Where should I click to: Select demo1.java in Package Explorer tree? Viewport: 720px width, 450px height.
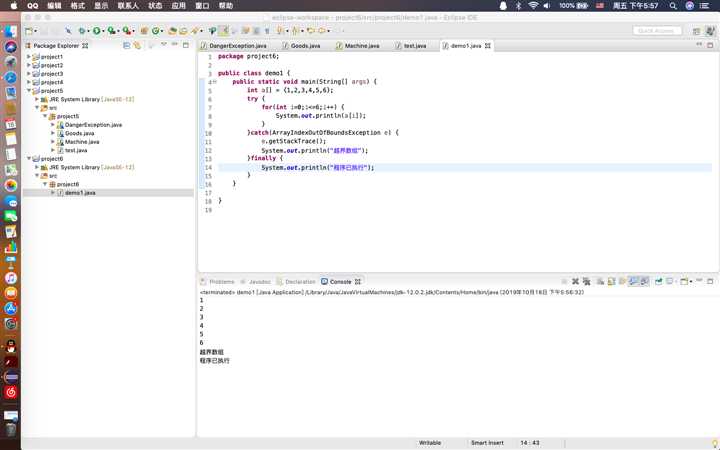click(x=80, y=193)
